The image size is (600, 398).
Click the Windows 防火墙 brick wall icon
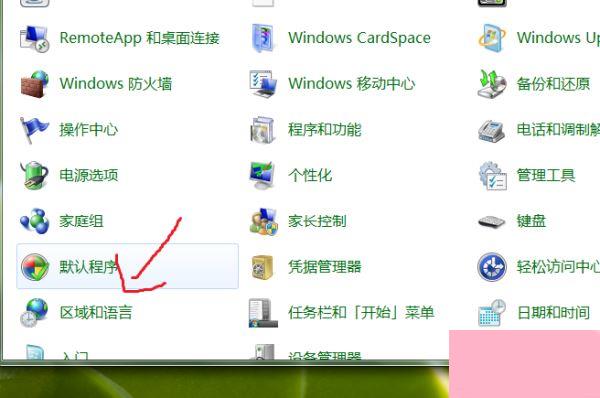[x=34, y=84]
